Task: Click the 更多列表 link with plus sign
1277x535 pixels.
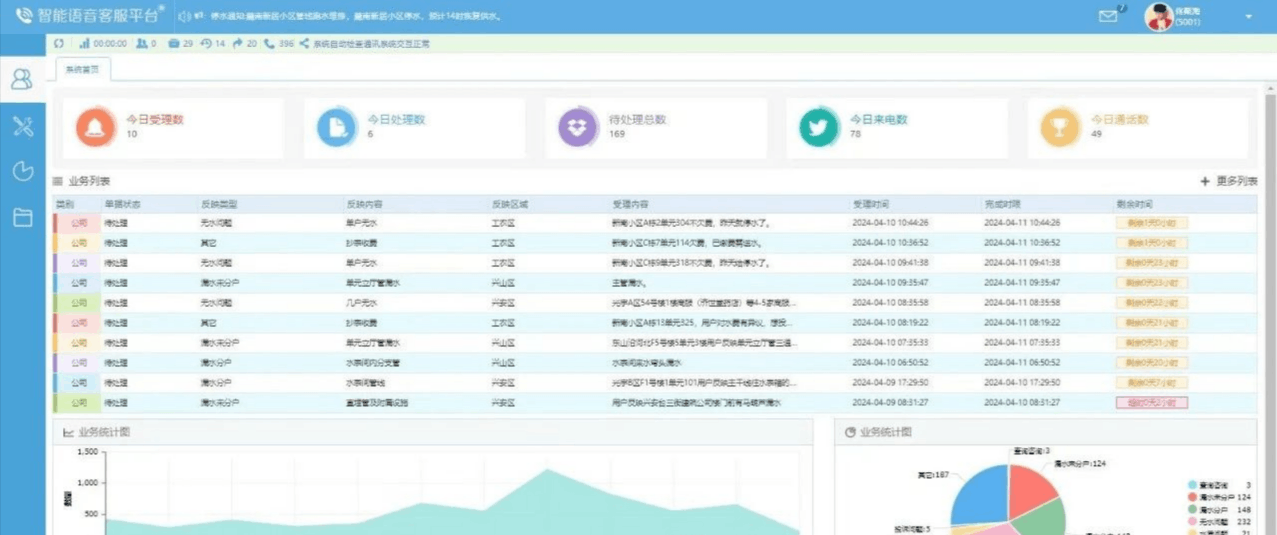Action: click(1229, 182)
